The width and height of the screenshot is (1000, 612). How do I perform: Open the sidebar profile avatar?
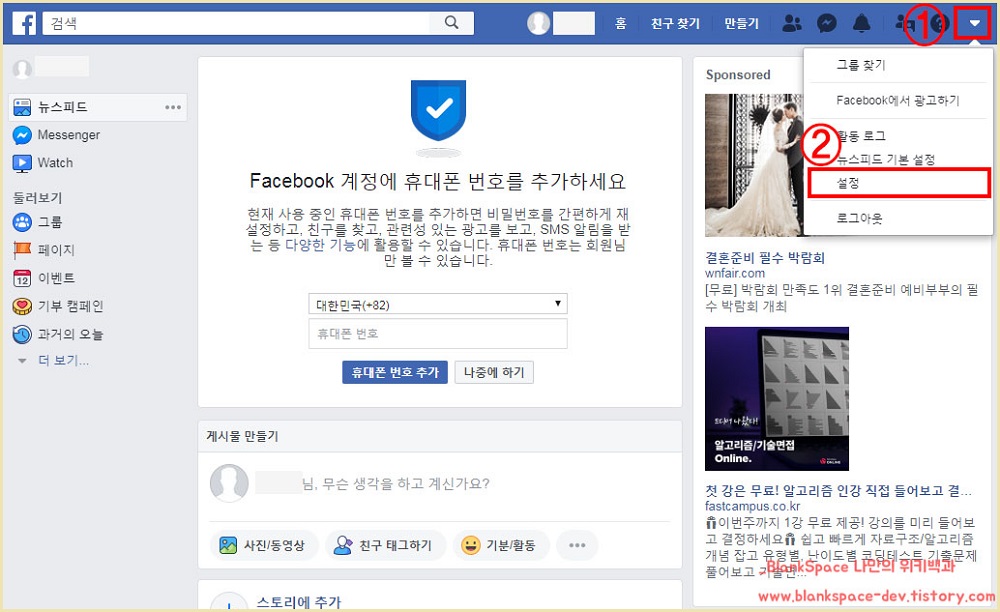point(22,68)
